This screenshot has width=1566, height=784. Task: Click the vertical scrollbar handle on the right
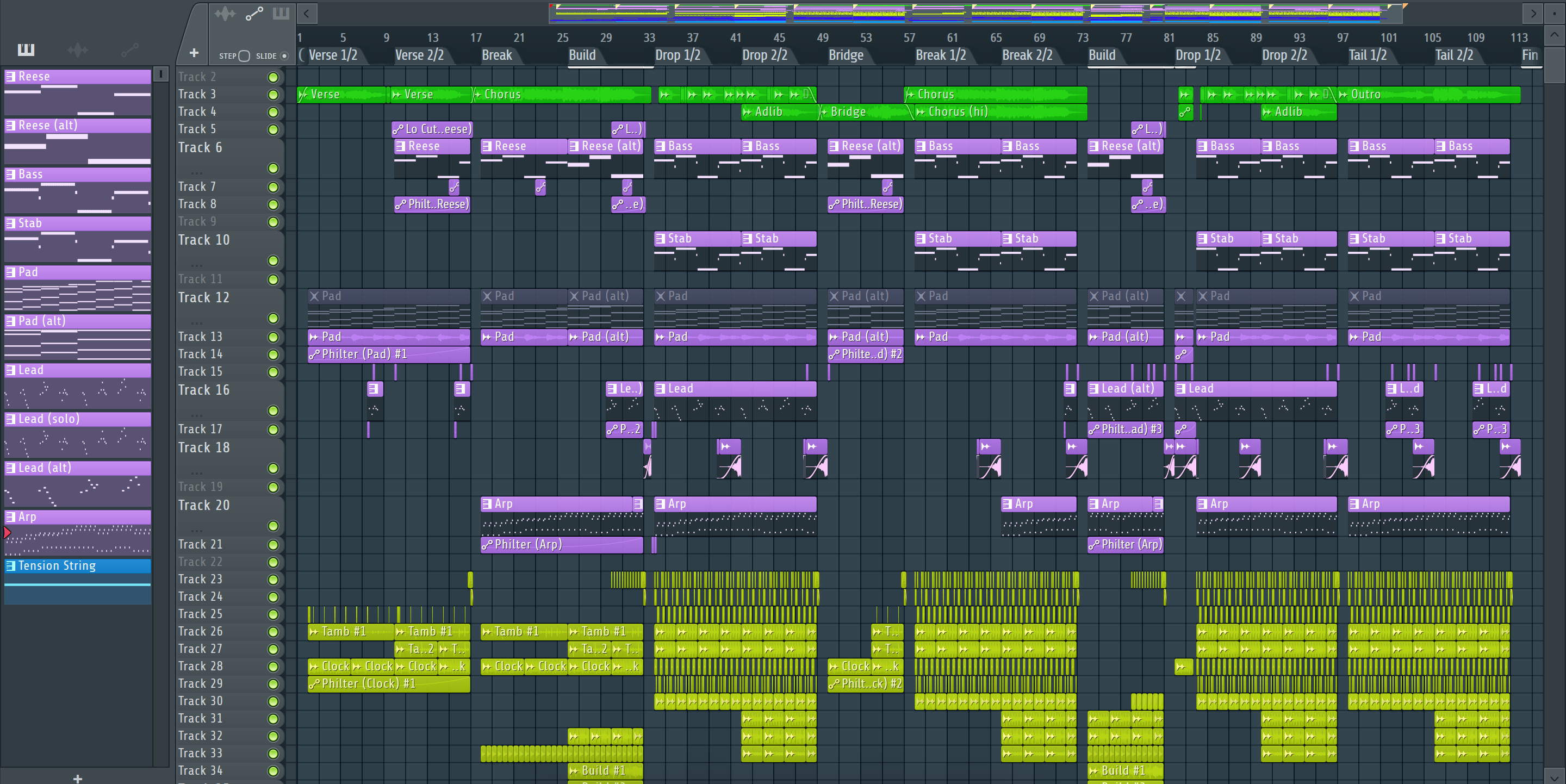pyautogui.click(x=1554, y=65)
